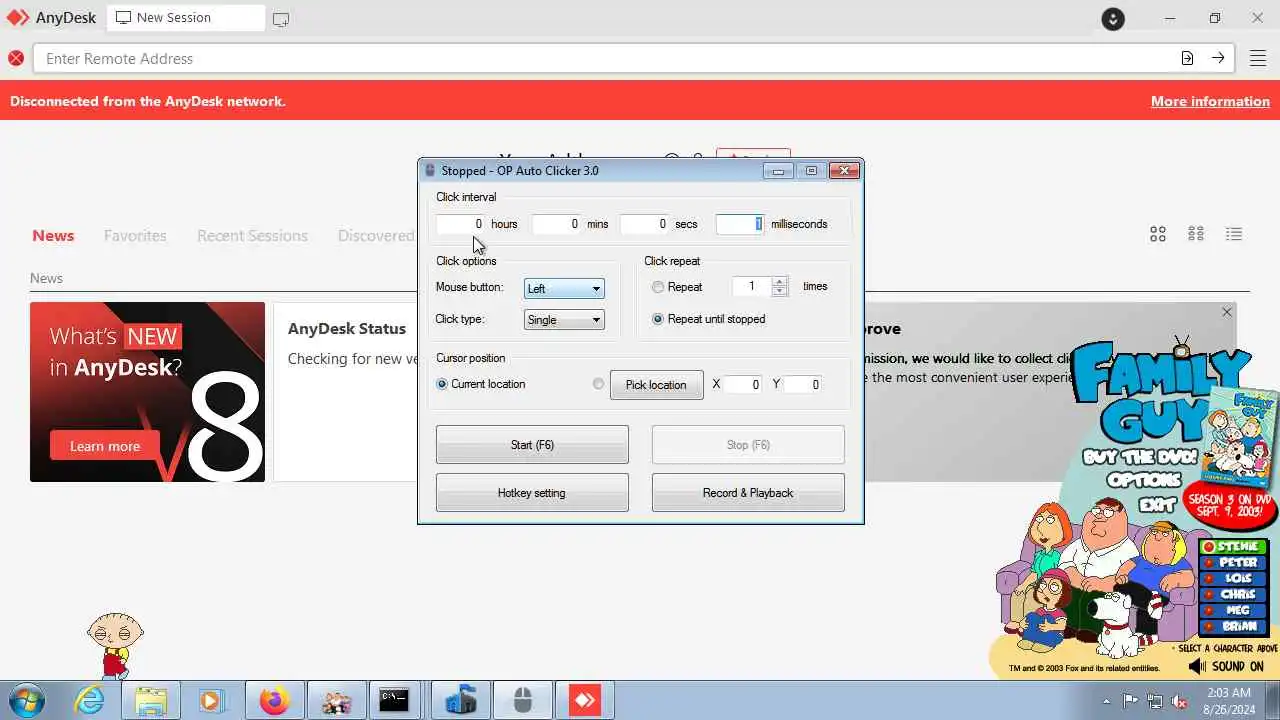This screenshot has width=1280, height=720.
Task: Open Action Center flag in system tray
Action: pos(1130,701)
